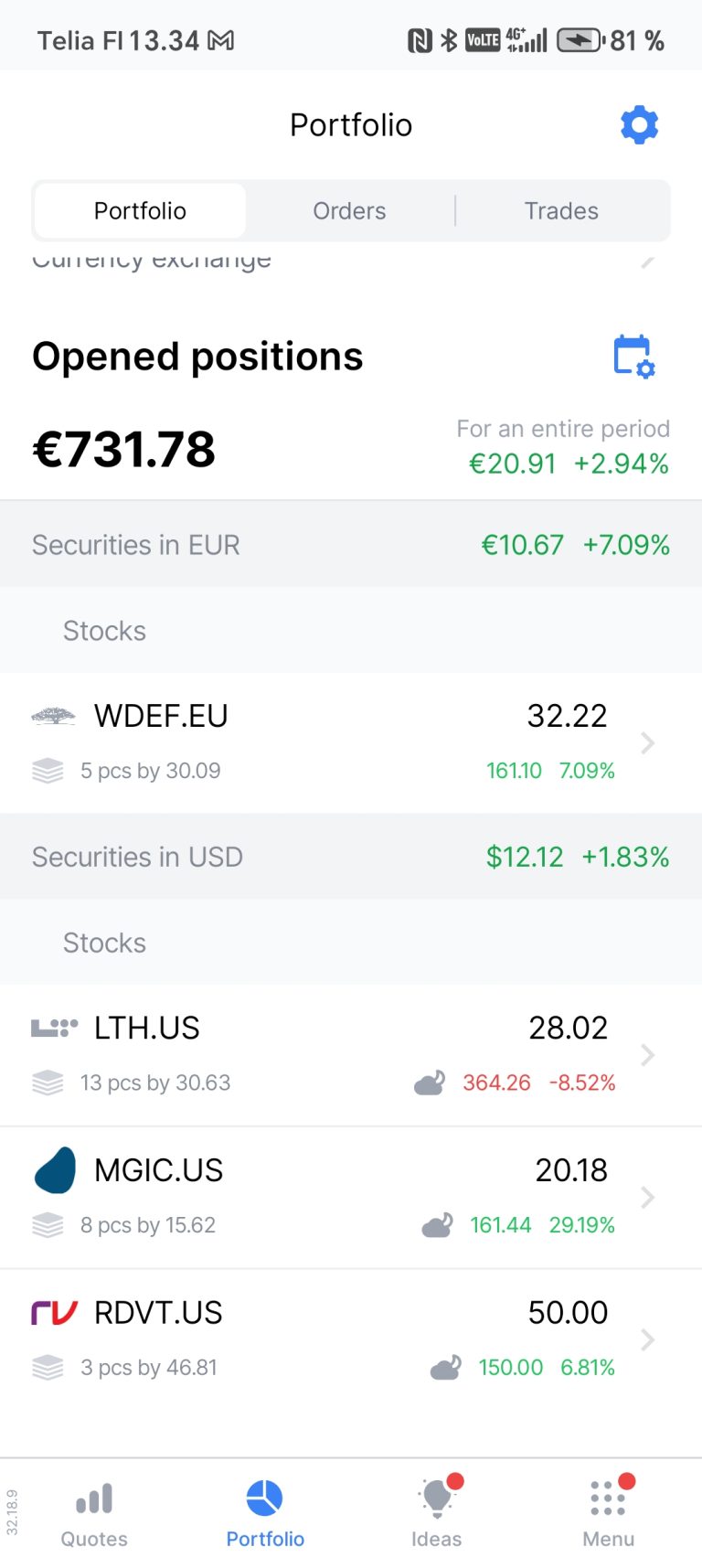
Task: Switch to the Orders tab
Action: (x=349, y=211)
